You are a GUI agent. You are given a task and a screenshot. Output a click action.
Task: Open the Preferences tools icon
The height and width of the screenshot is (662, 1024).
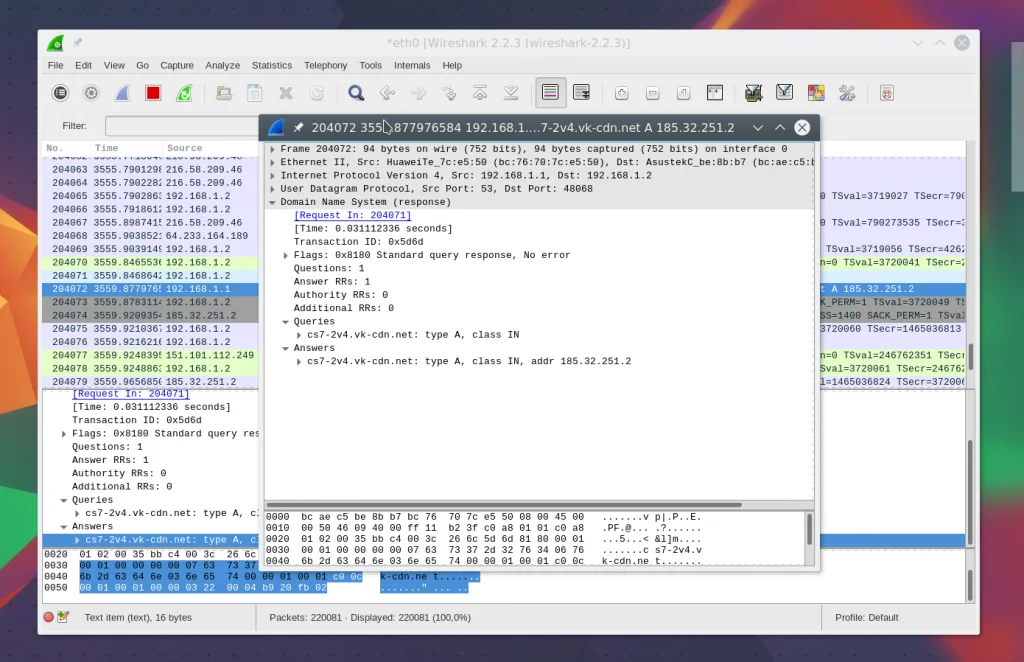[x=847, y=93]
